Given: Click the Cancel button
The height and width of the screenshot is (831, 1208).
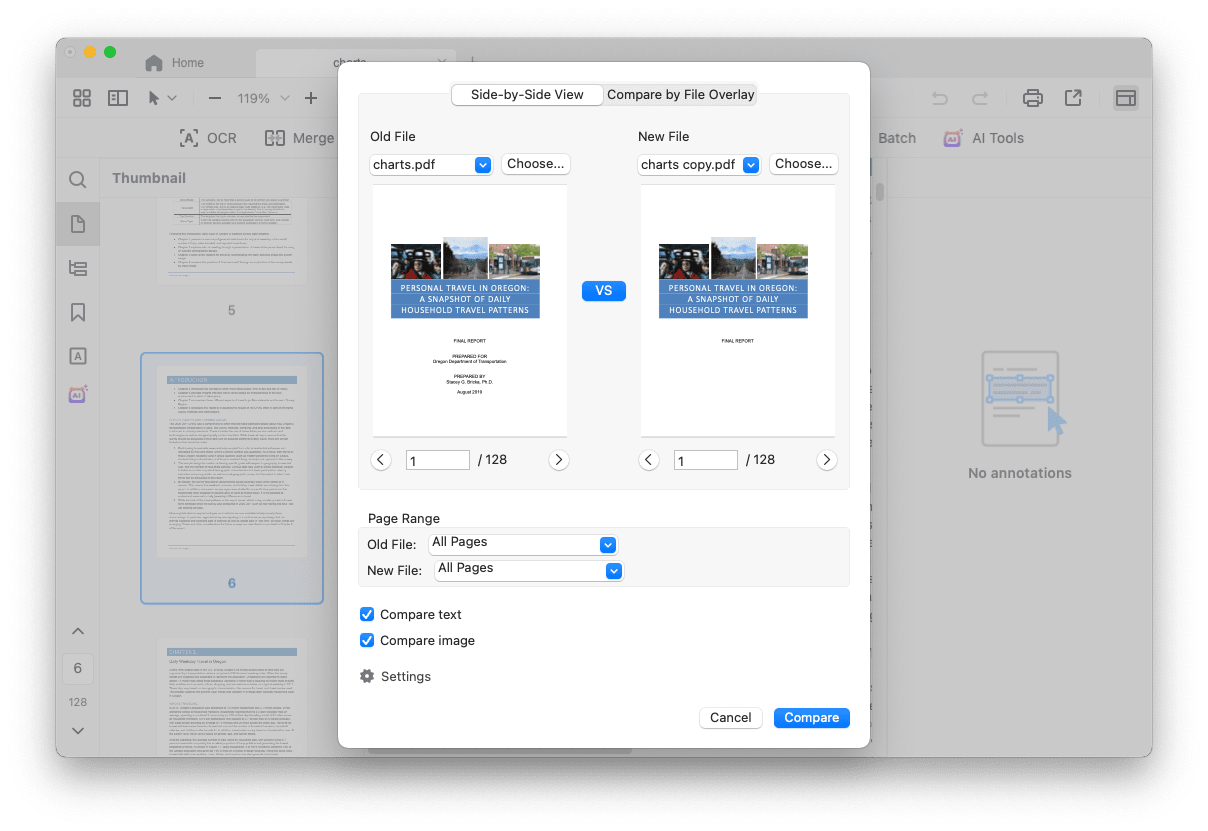Looking at the screenshot, I should tap(730, 718).
